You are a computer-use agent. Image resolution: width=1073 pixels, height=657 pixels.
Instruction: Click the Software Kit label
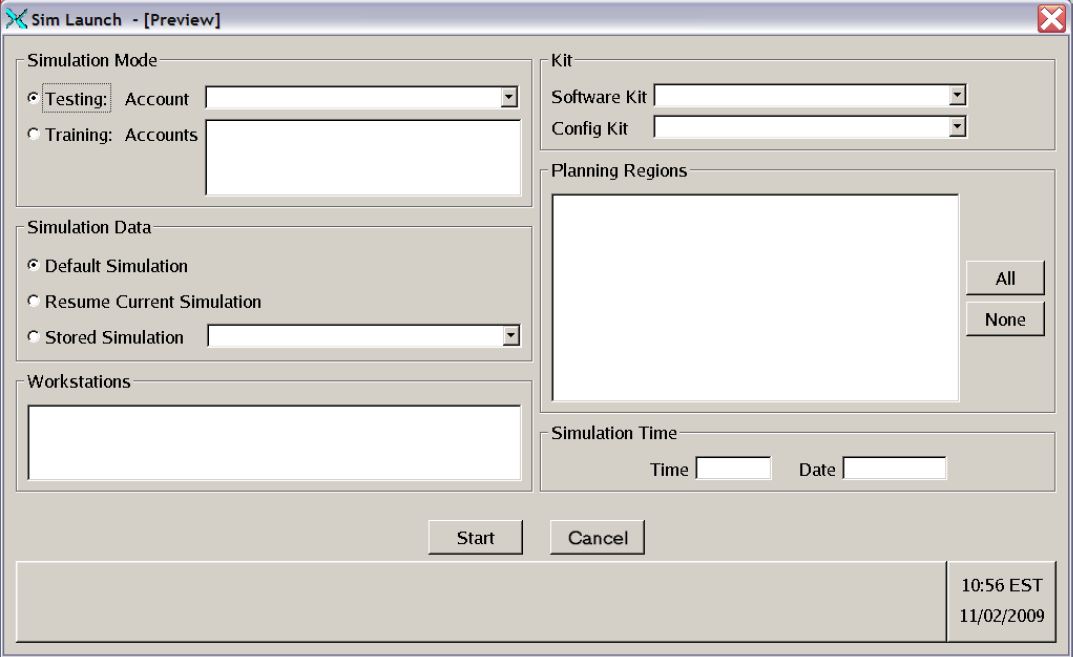(x=599, y=96)
